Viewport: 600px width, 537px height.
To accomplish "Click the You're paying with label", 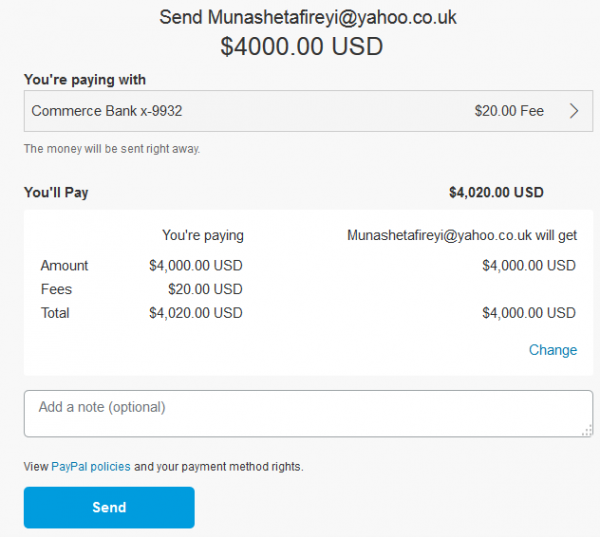I will pyautogui.click(x=85, y=79).
